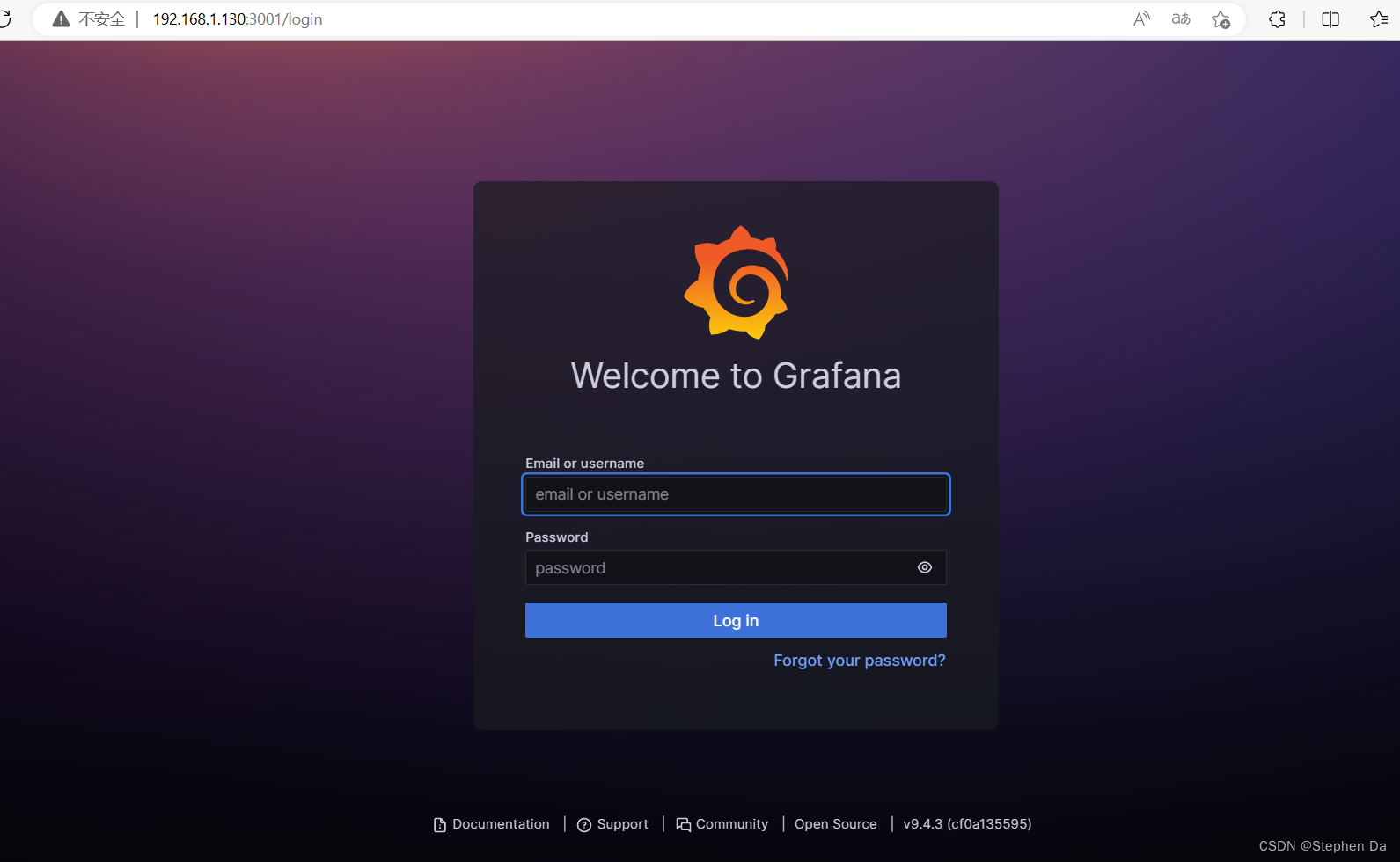Open the Open Source footer link
Viewport: 1400px width, 862px height.
click(x=835, y=824)
